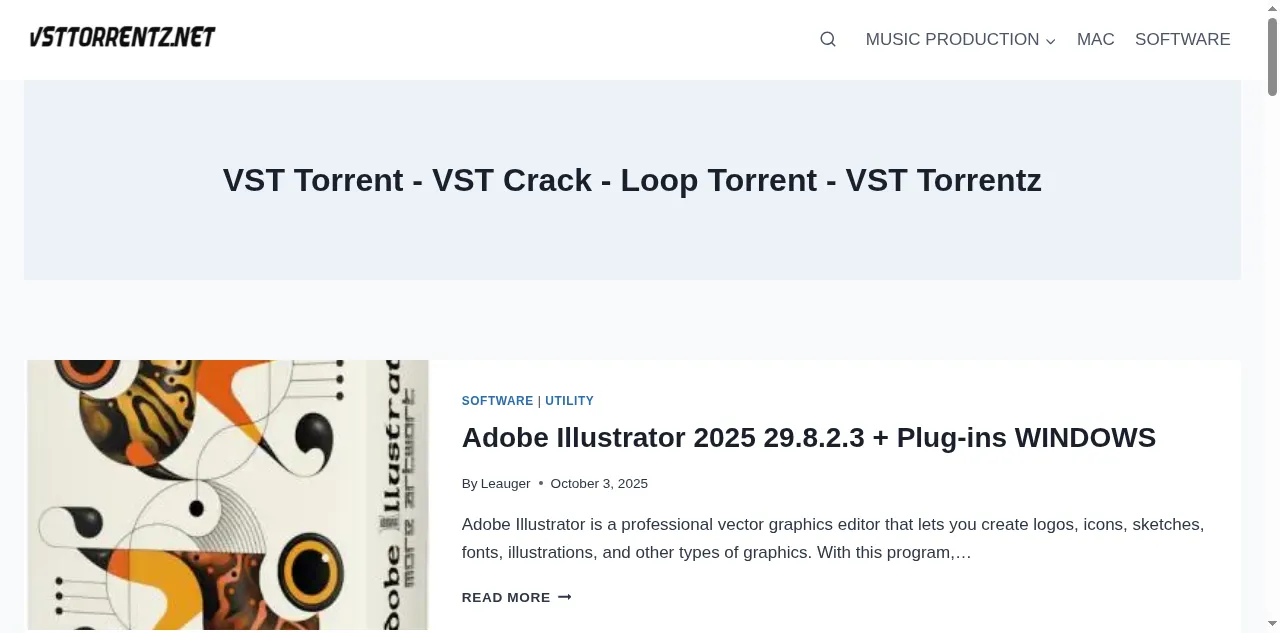This screenshot has height=633, width=1280.
Task: Open the MAC menu item
Action: click(1095, 39)
